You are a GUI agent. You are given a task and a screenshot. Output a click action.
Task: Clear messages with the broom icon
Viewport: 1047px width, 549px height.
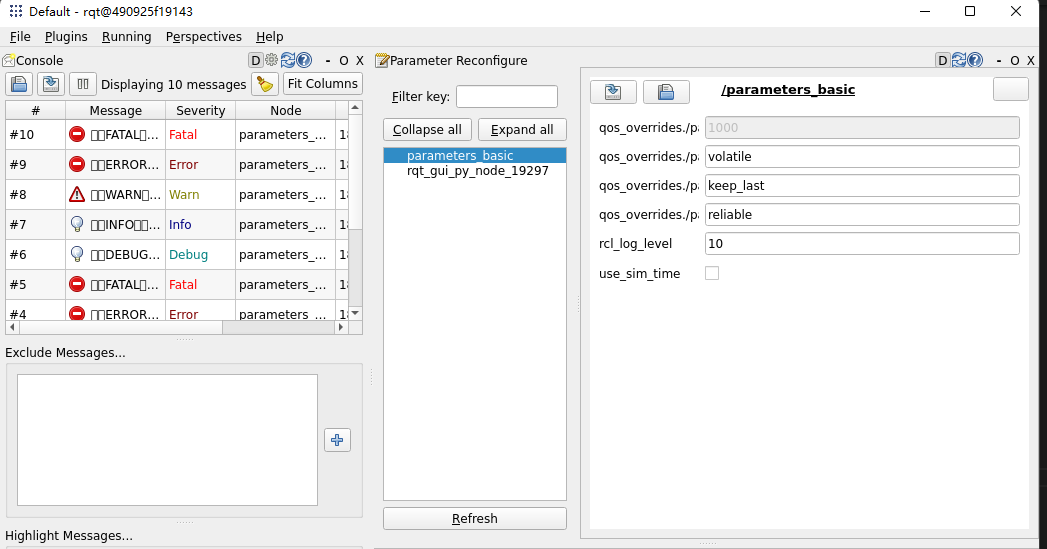[x=265, y=84]
